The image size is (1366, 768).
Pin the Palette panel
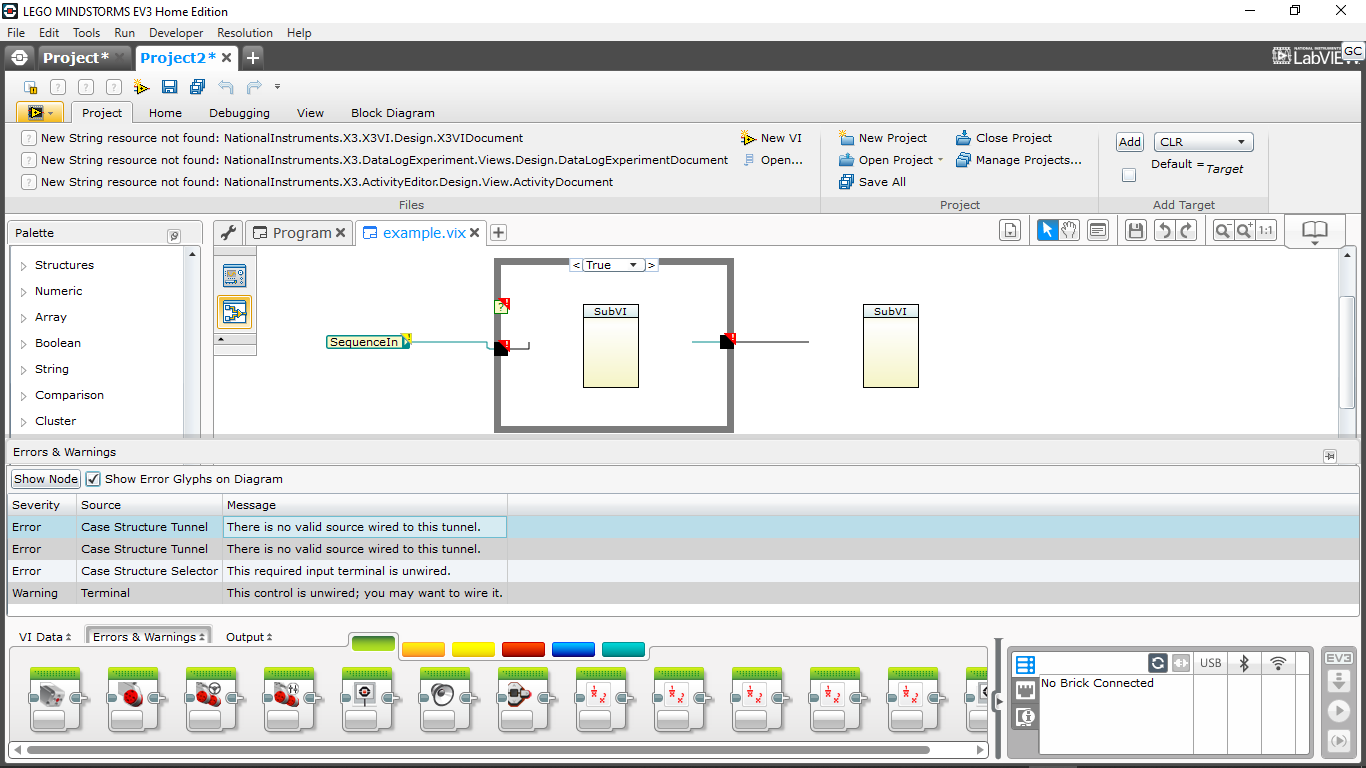tap(174, 236)
